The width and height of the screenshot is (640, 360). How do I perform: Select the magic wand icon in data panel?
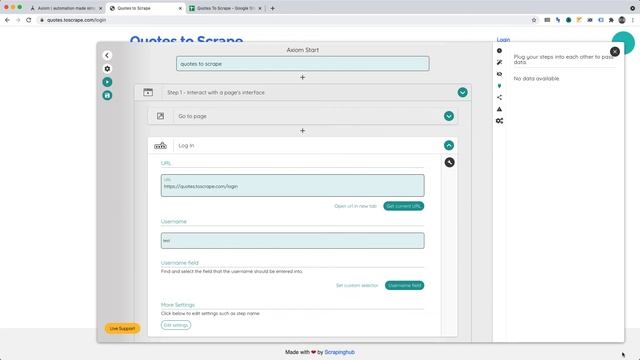499,62
